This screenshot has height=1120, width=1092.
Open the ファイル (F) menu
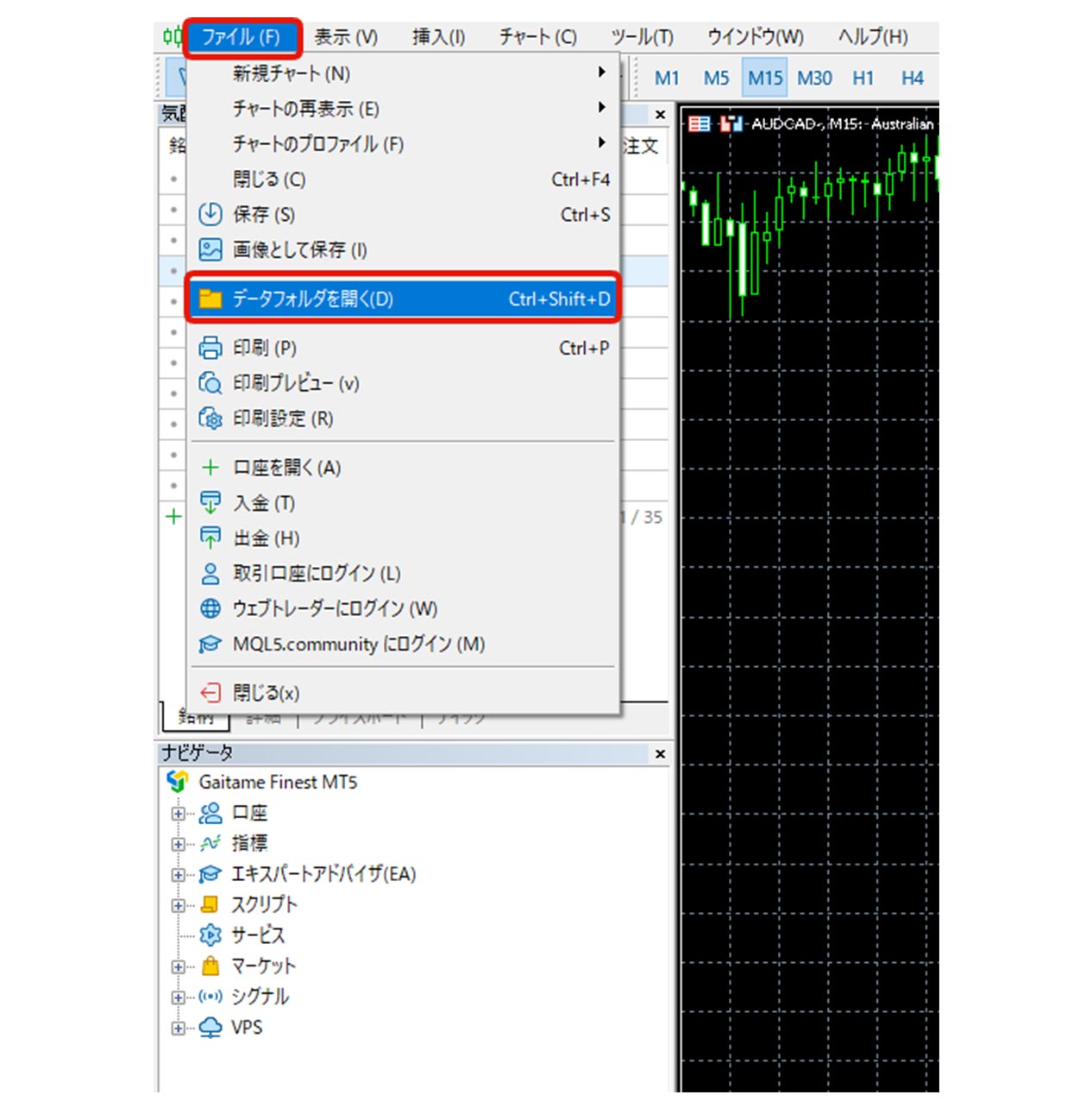coord(242,37)
